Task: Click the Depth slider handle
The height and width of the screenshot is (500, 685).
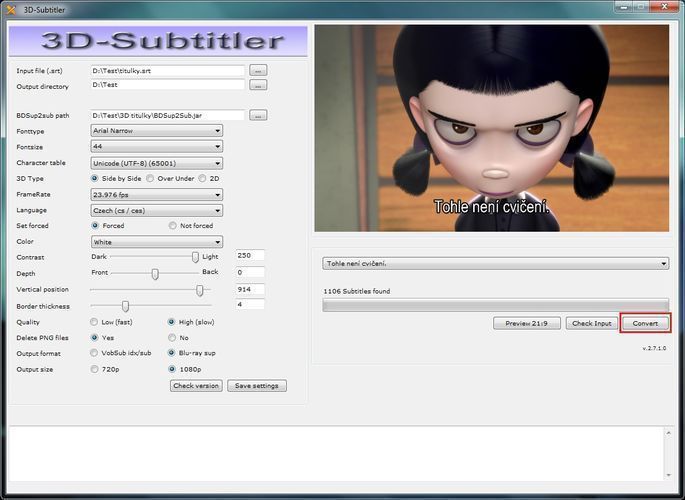Action: (155, 274)
